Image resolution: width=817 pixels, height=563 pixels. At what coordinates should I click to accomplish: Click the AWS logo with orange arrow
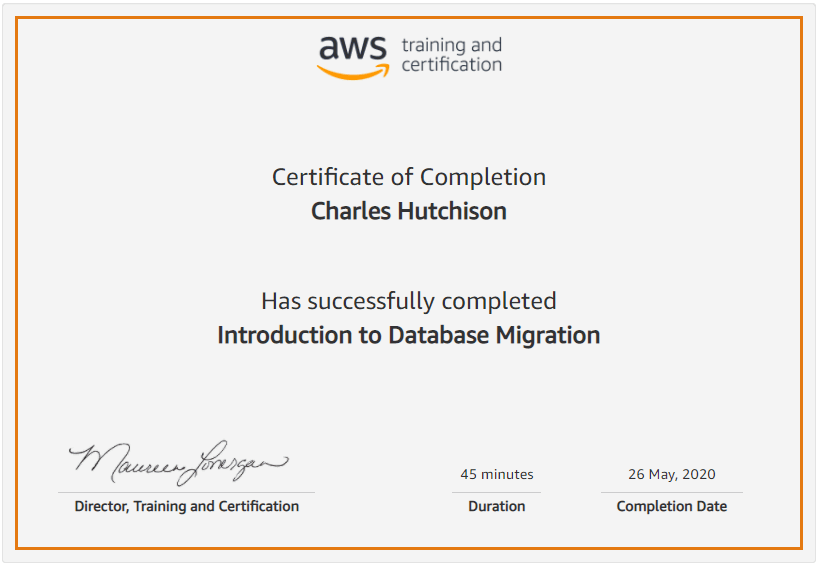(x=353, y=57)
